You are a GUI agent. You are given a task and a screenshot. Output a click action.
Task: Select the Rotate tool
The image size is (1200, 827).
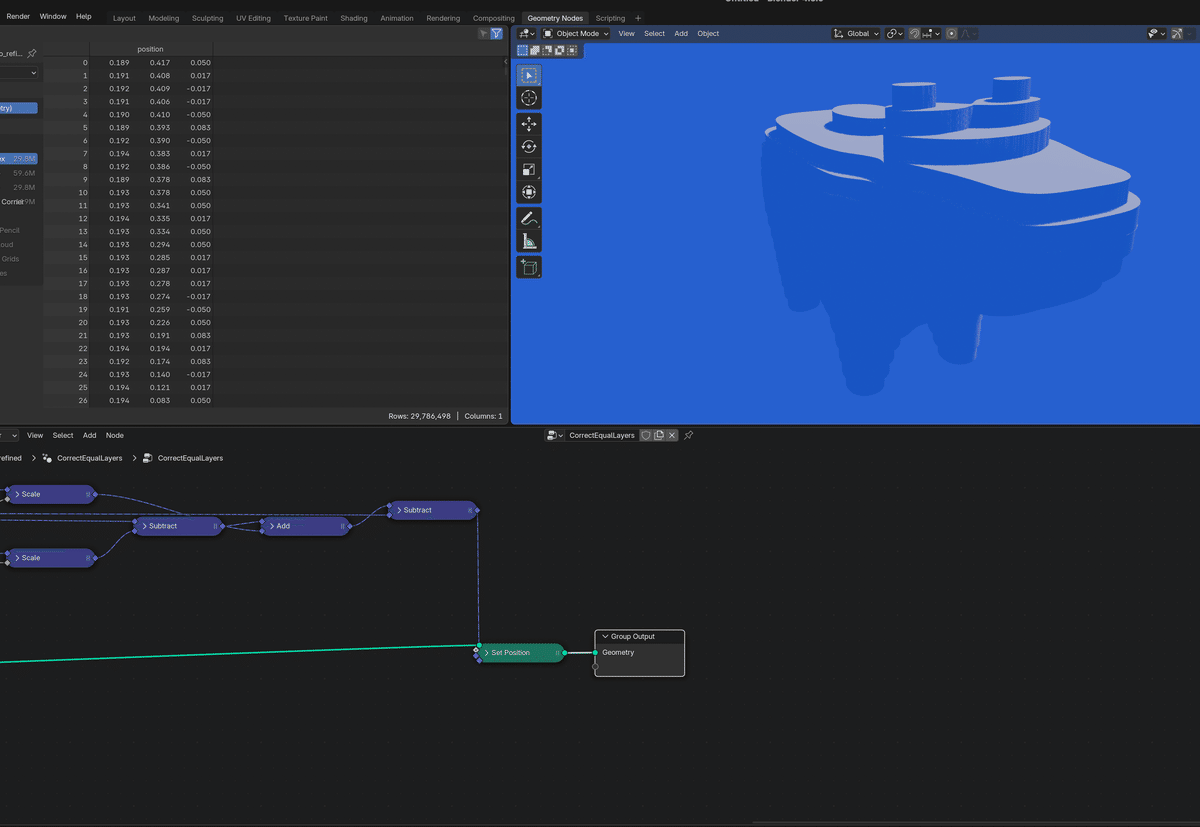(529, 147)
